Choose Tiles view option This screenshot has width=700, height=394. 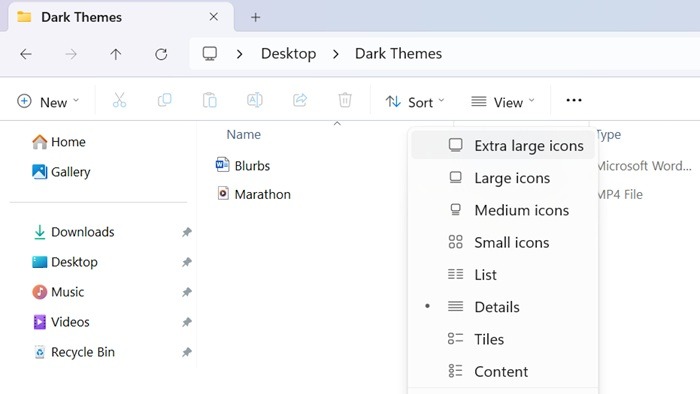pyautogui.click(x=503, y=339)
